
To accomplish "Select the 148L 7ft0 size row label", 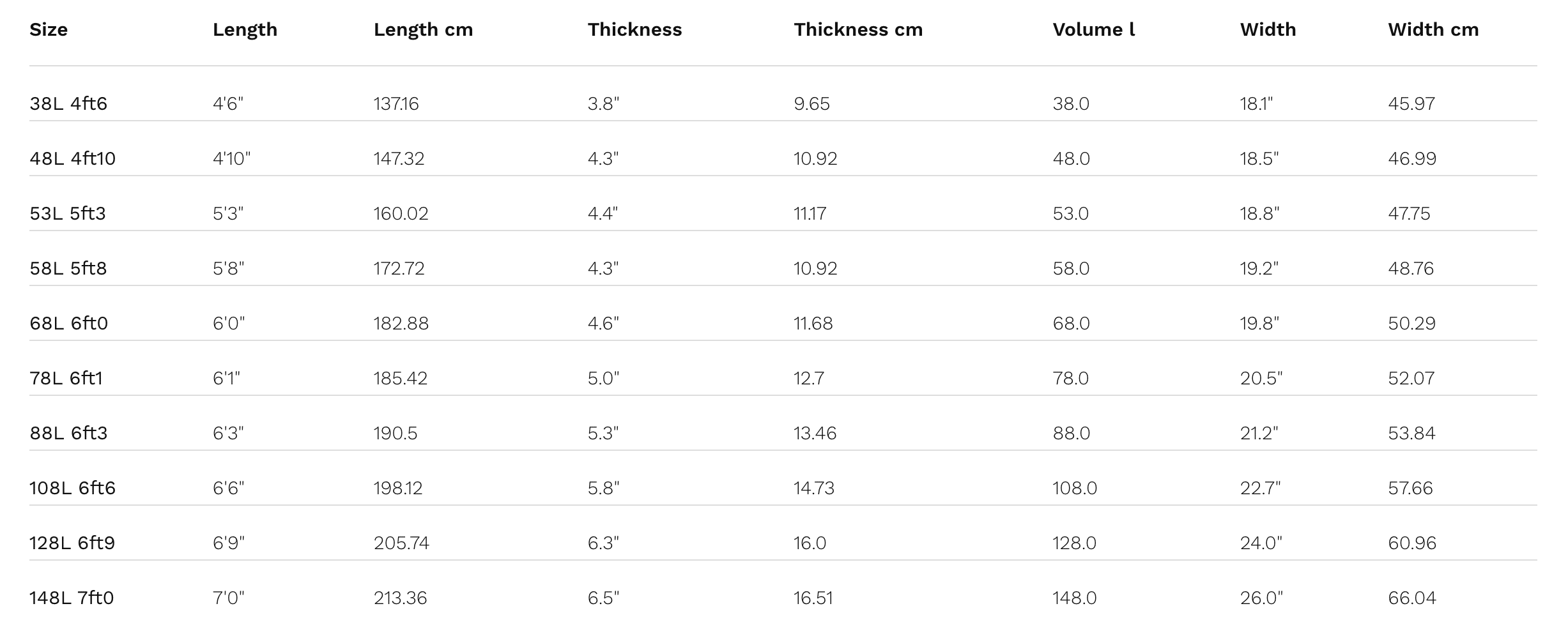I will [x=72, y=598].
